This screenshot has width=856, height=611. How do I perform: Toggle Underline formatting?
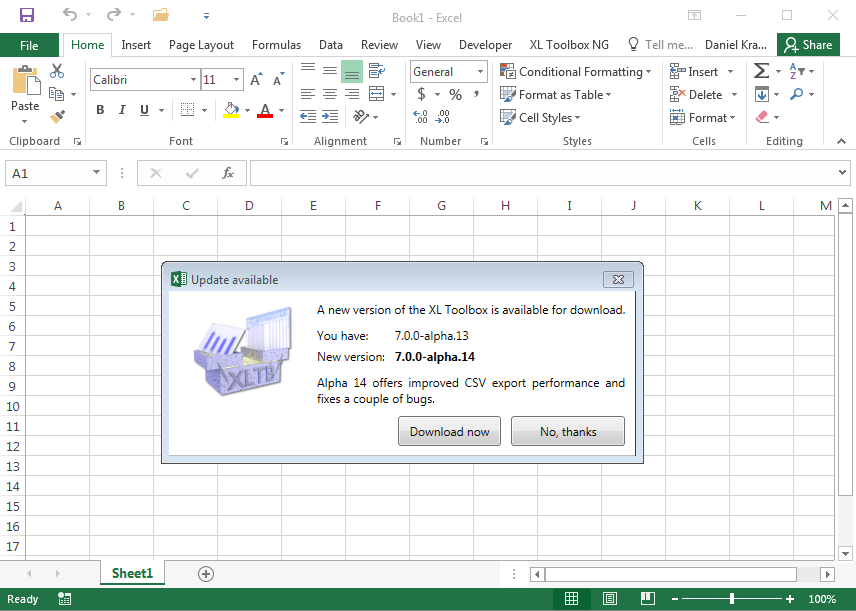[144, 110]
